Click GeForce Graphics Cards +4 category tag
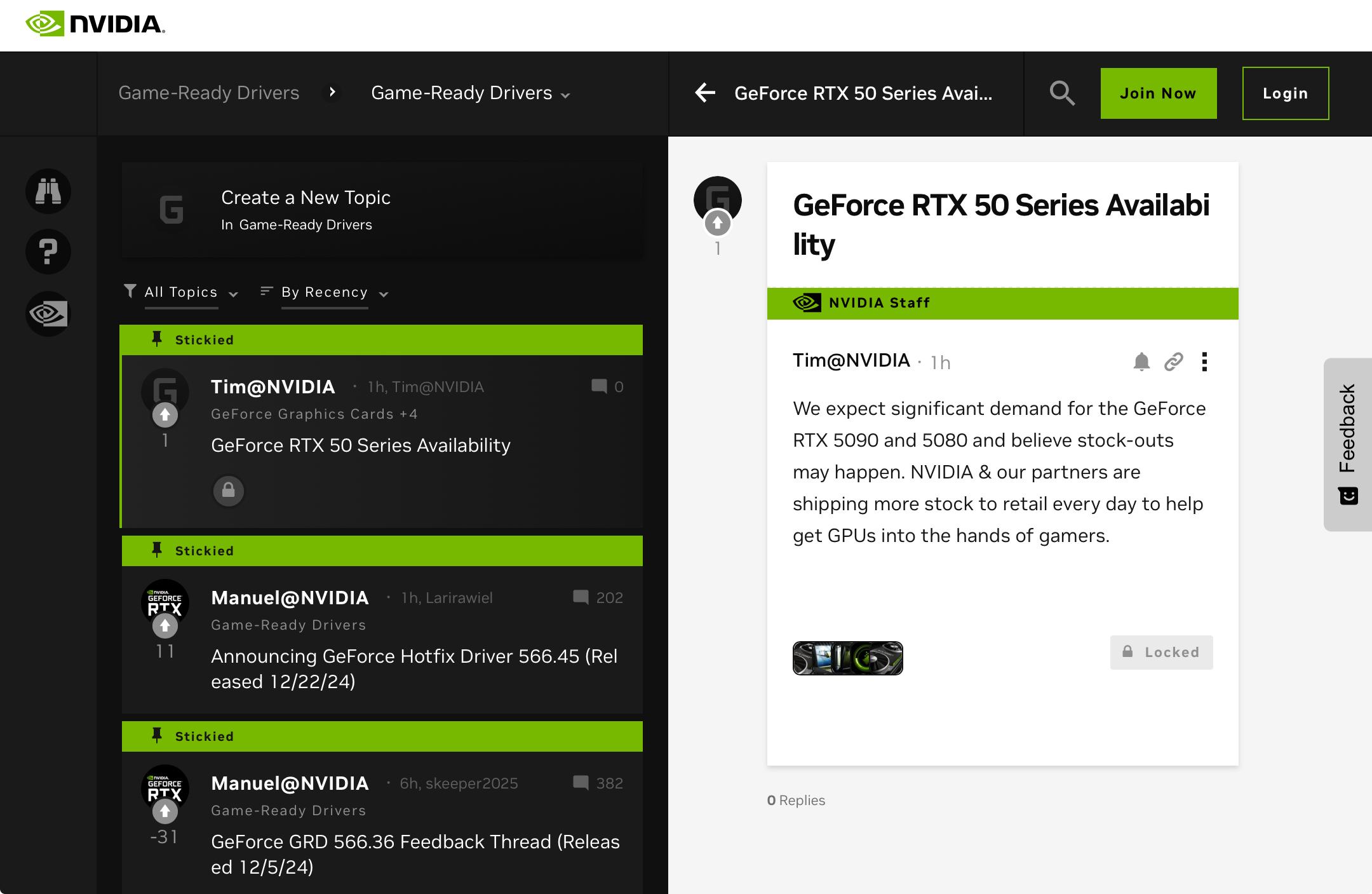1372x894 pixels. pos(314,414)
